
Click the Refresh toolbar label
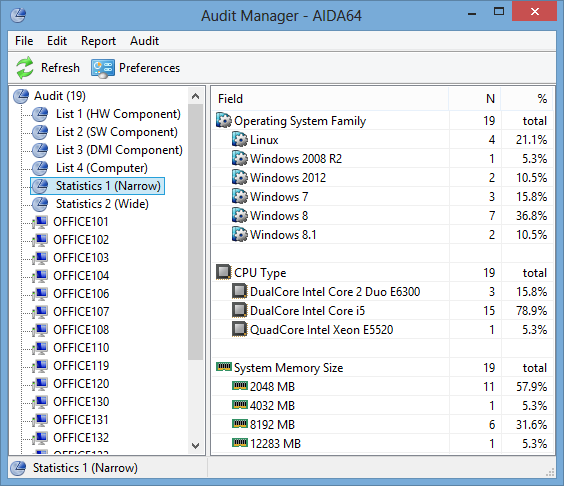coord(60,68)
